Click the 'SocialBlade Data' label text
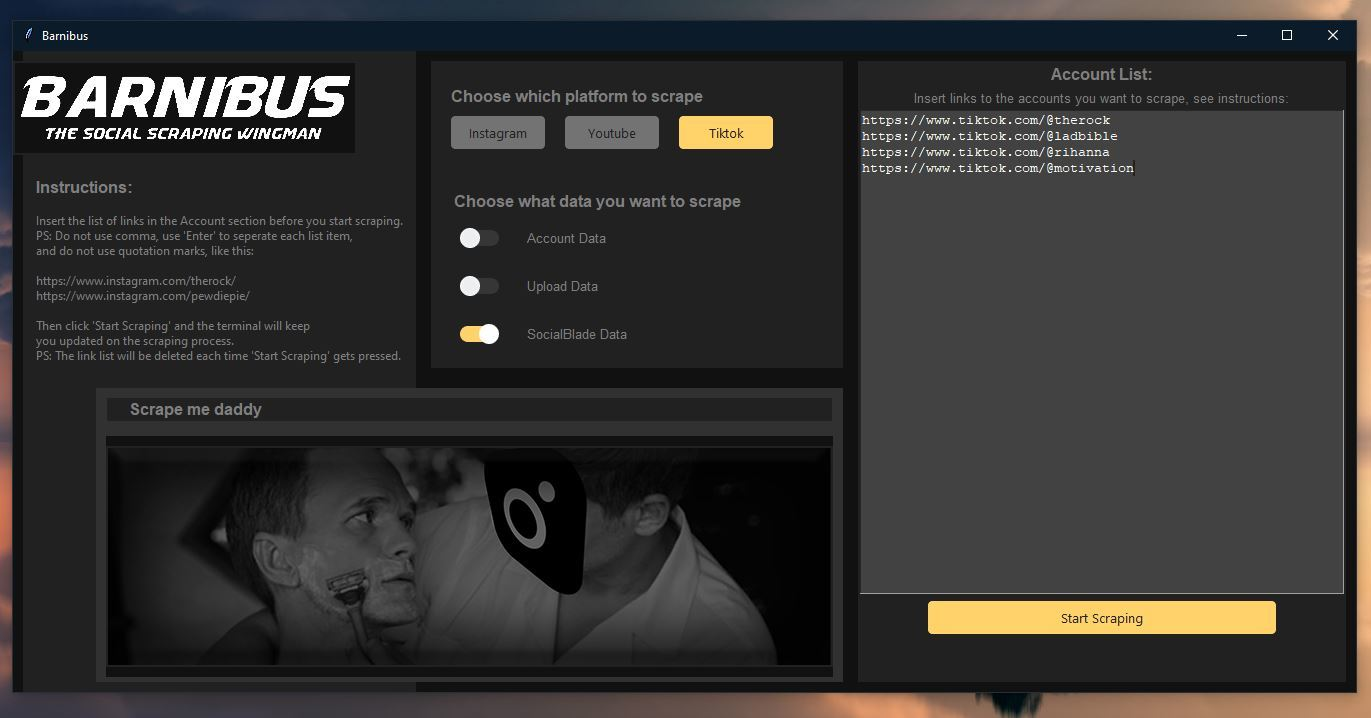The image size is (1371, 718). tap(577, 334)
